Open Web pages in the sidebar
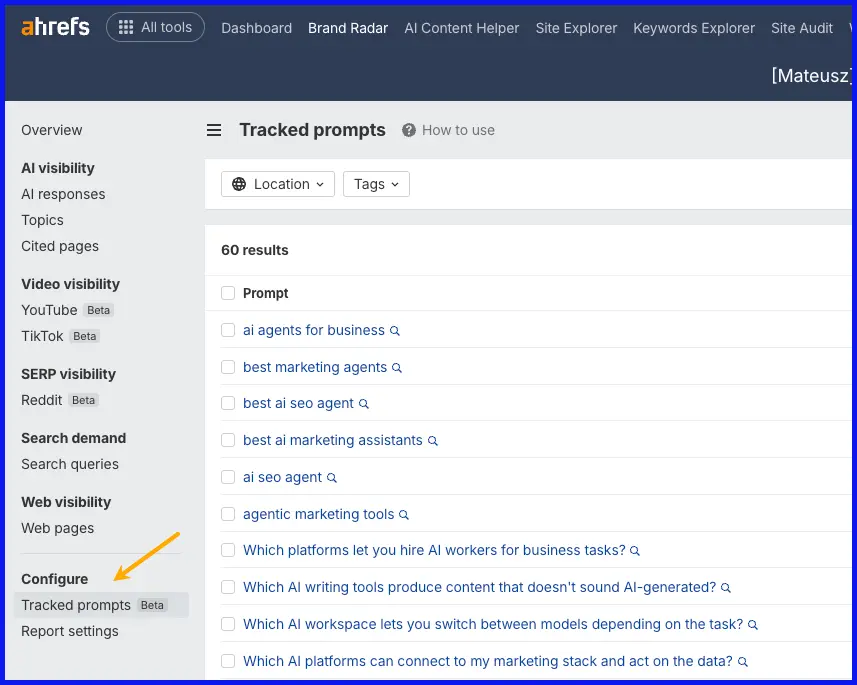 (57, 528)
